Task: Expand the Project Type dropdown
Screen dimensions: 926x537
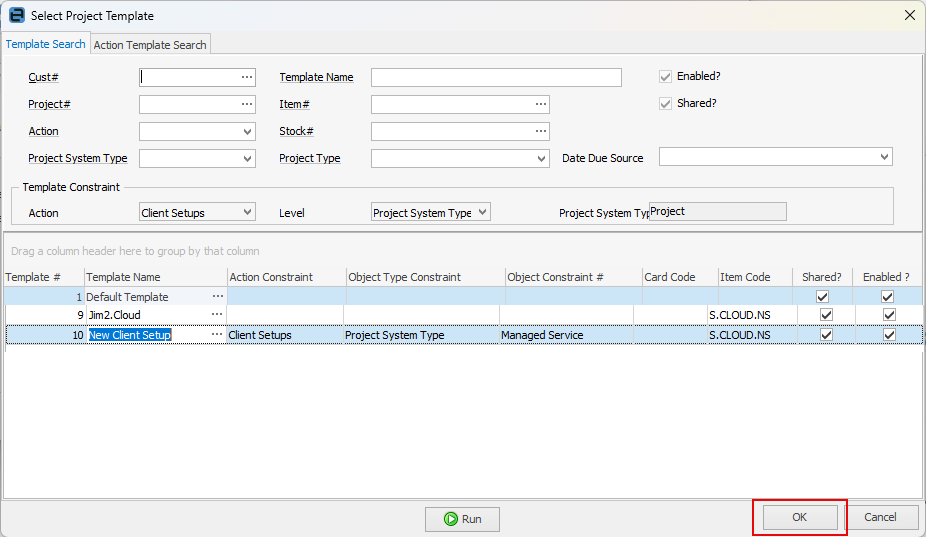Action: [x=541, y=159]
